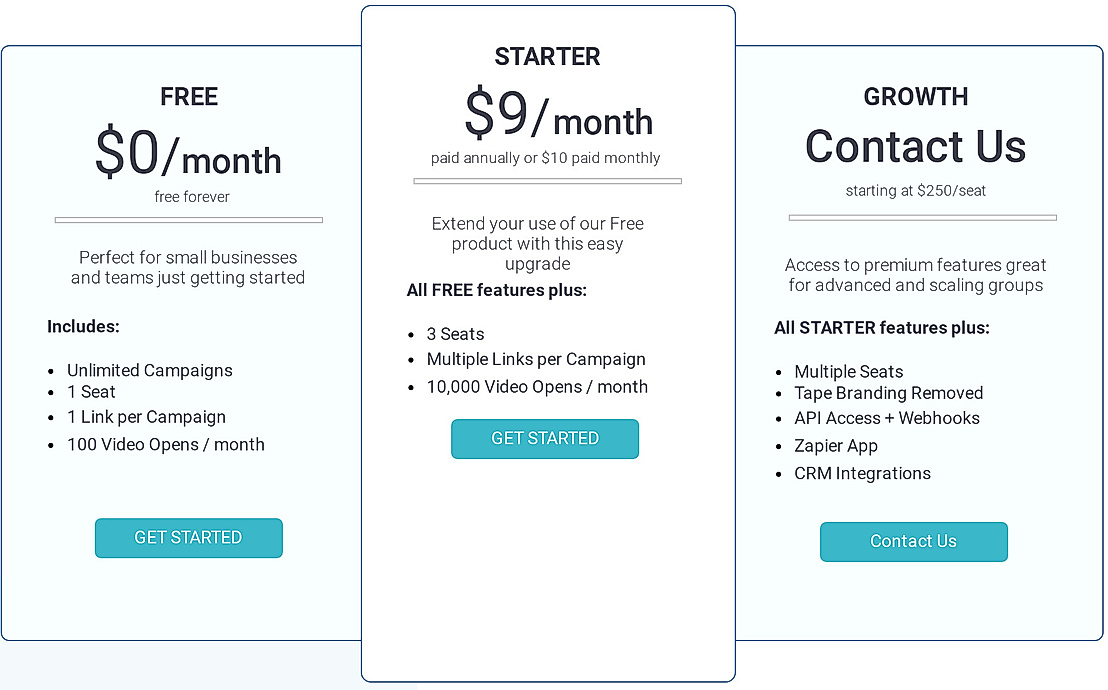Click the GROWTH plan title
This screenshot has width=1108, height=690.
[x=916, y=97]
